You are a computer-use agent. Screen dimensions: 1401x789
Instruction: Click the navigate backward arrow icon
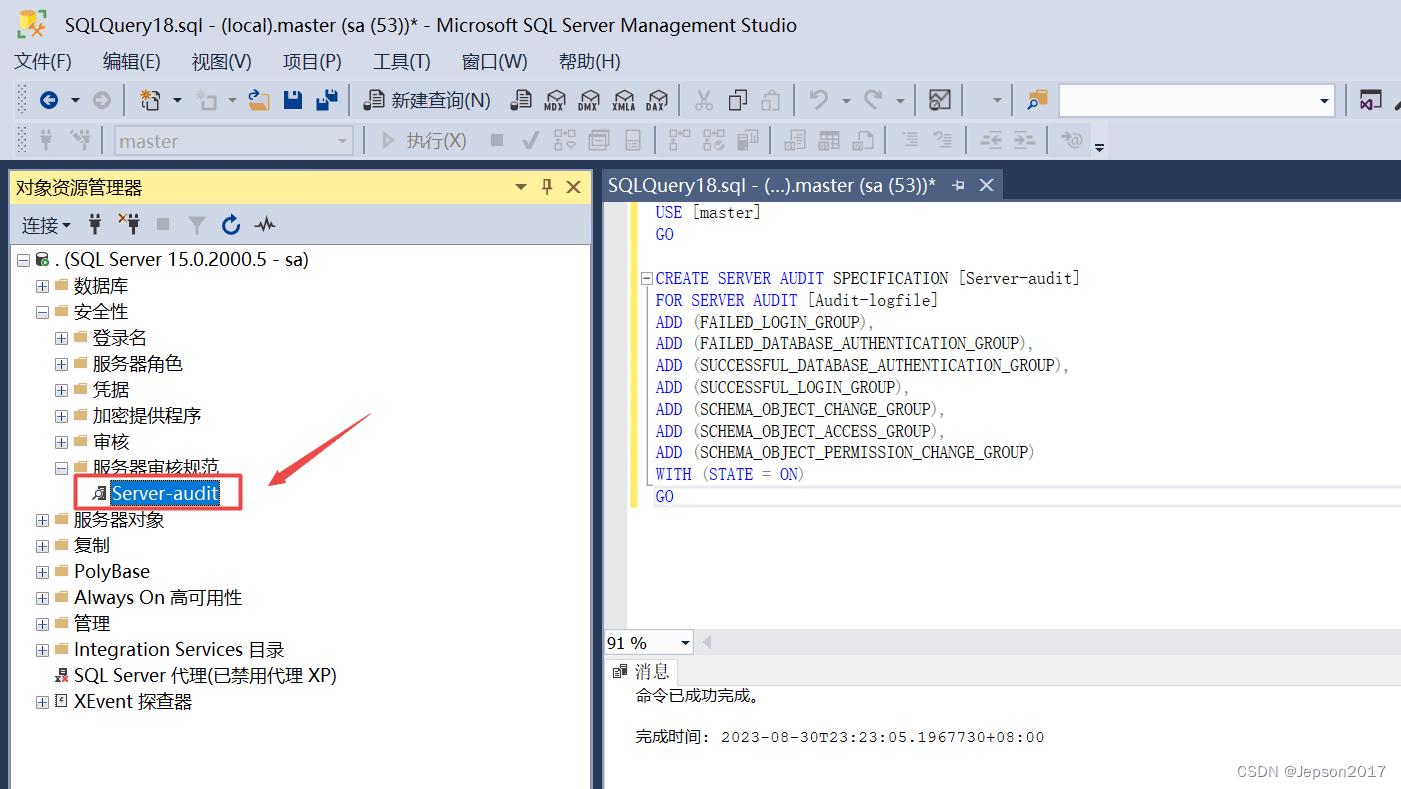pos(49,100)
